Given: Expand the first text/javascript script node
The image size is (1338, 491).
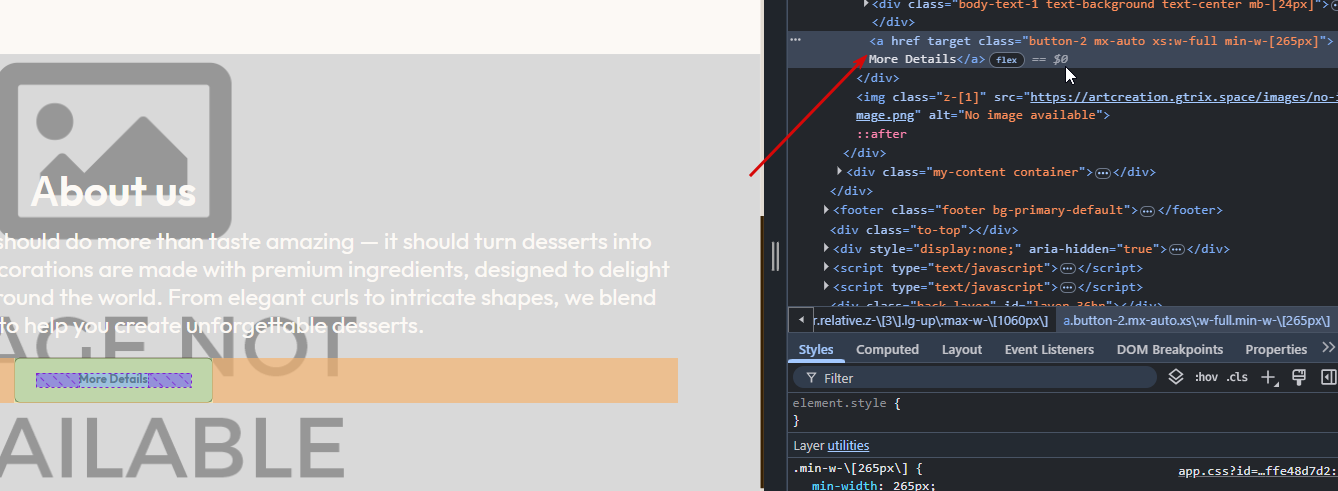Looking at the screenshot, I should click(827, 267).
